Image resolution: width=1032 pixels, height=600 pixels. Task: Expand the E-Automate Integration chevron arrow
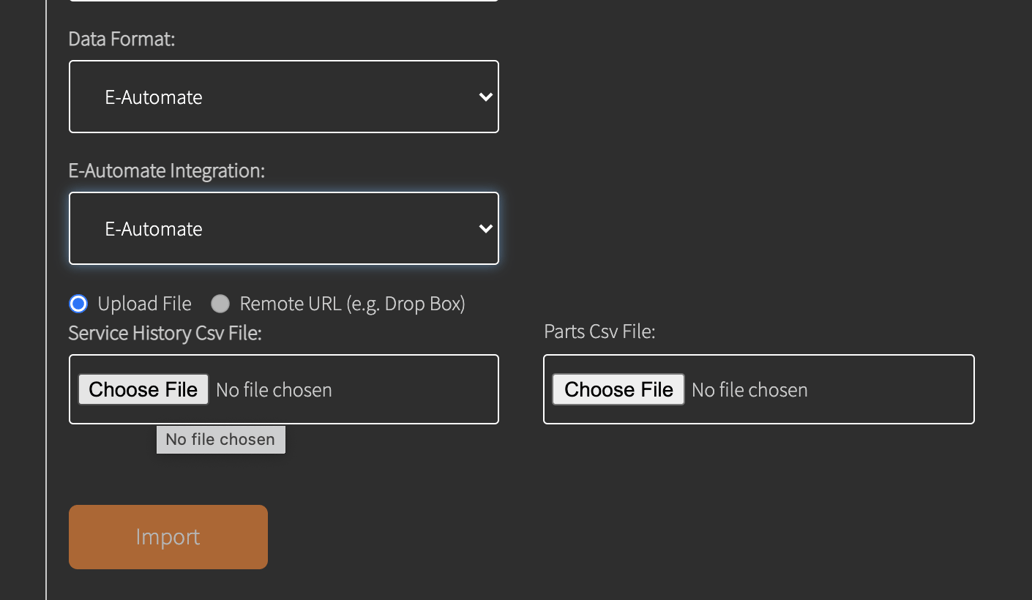[x=485, y=228]
